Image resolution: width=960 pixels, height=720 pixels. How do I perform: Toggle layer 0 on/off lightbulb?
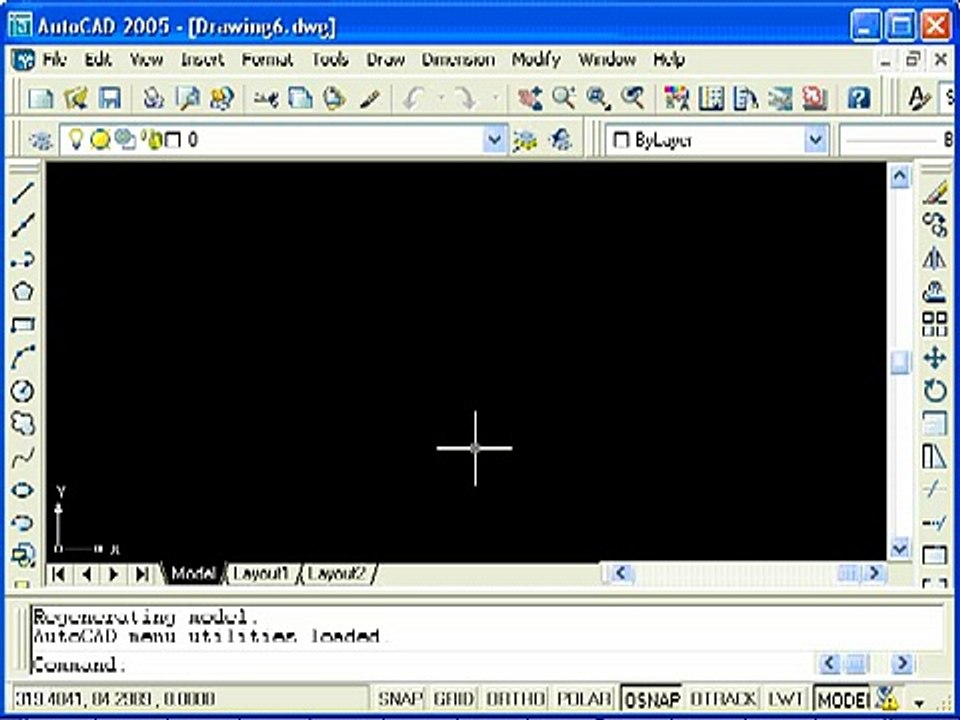pyautogui.click(x=75, y=140)
